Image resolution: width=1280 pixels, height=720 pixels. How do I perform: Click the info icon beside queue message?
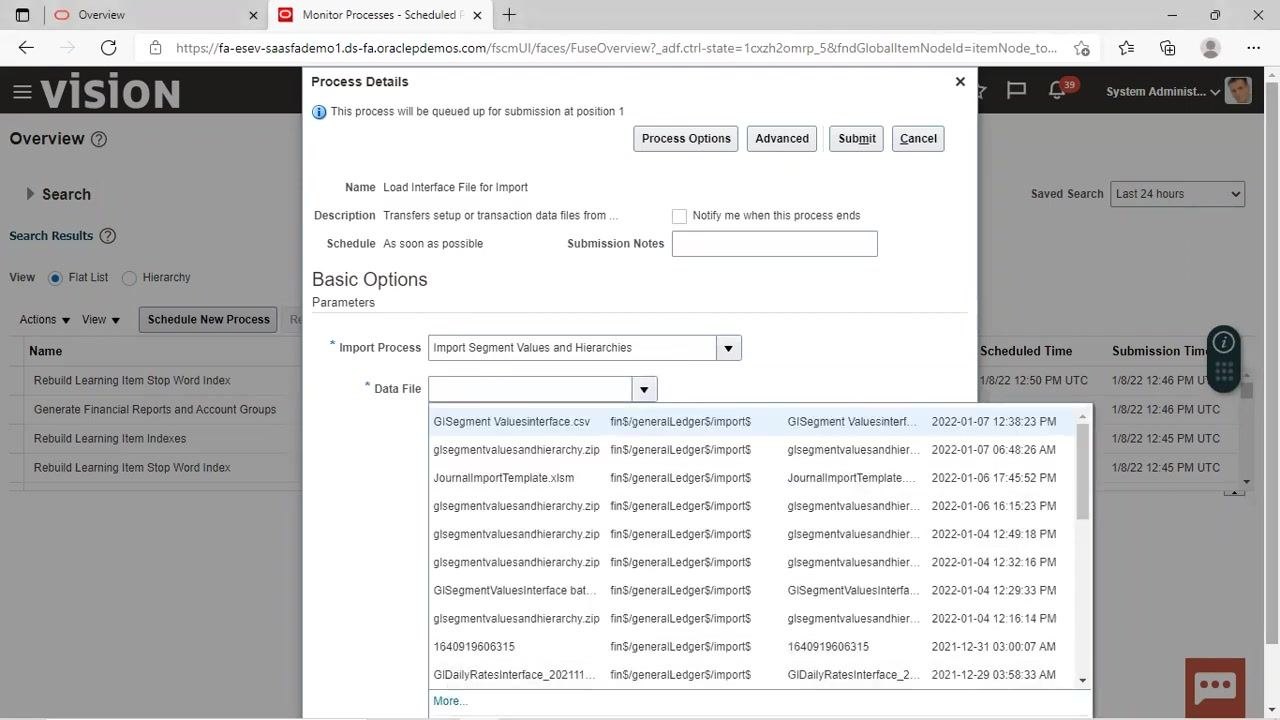click(319, 112)
